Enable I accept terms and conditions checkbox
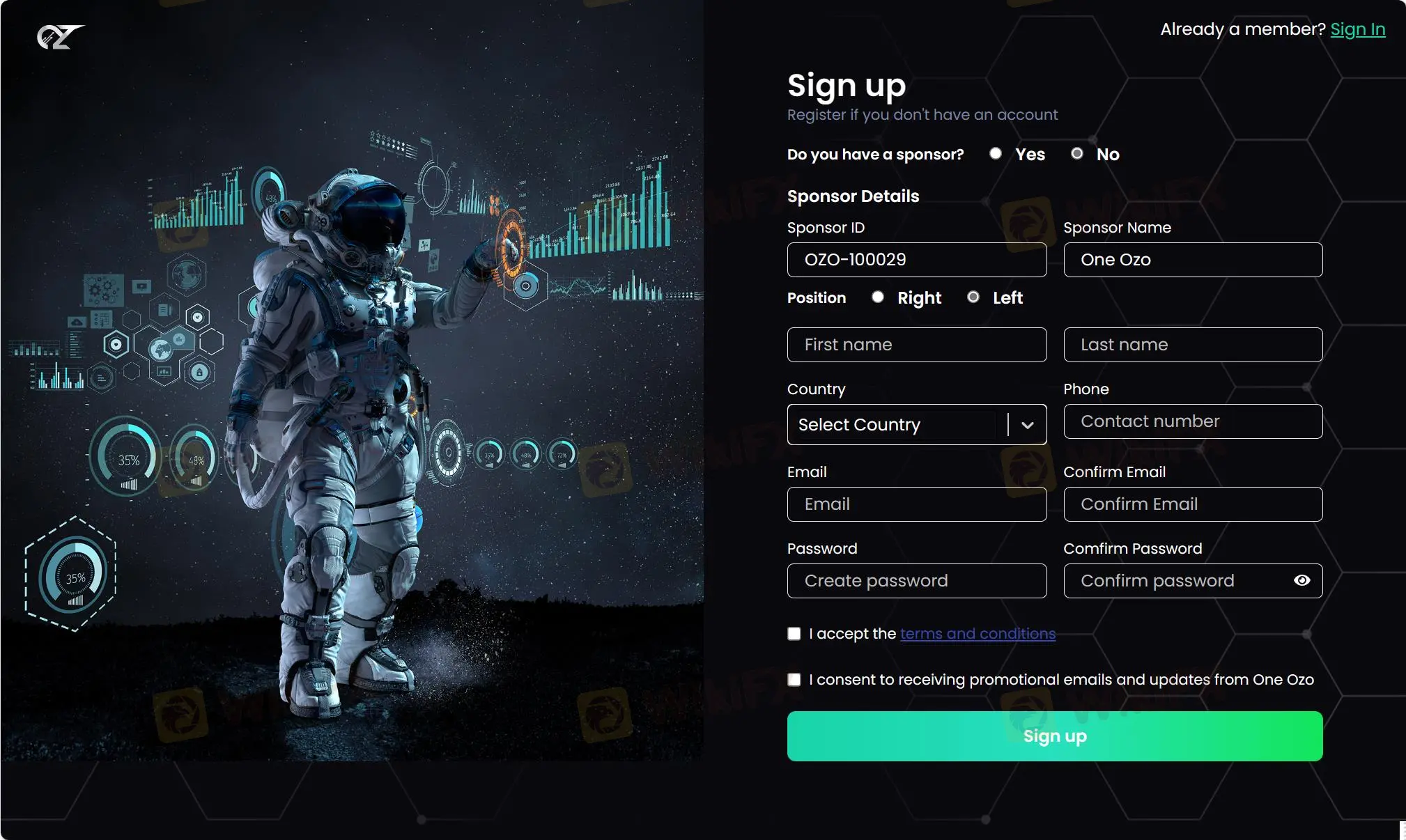 tap(794, 634)
